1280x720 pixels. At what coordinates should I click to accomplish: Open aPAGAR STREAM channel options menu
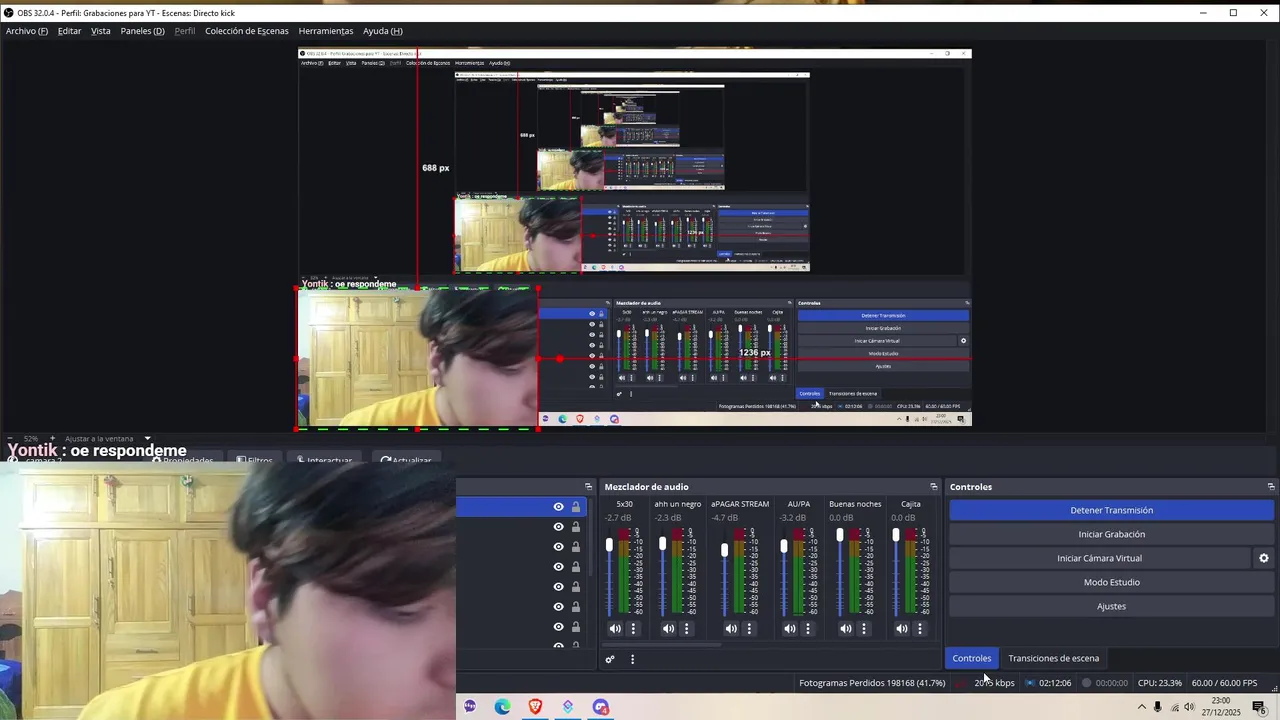(x=749, y=629)
